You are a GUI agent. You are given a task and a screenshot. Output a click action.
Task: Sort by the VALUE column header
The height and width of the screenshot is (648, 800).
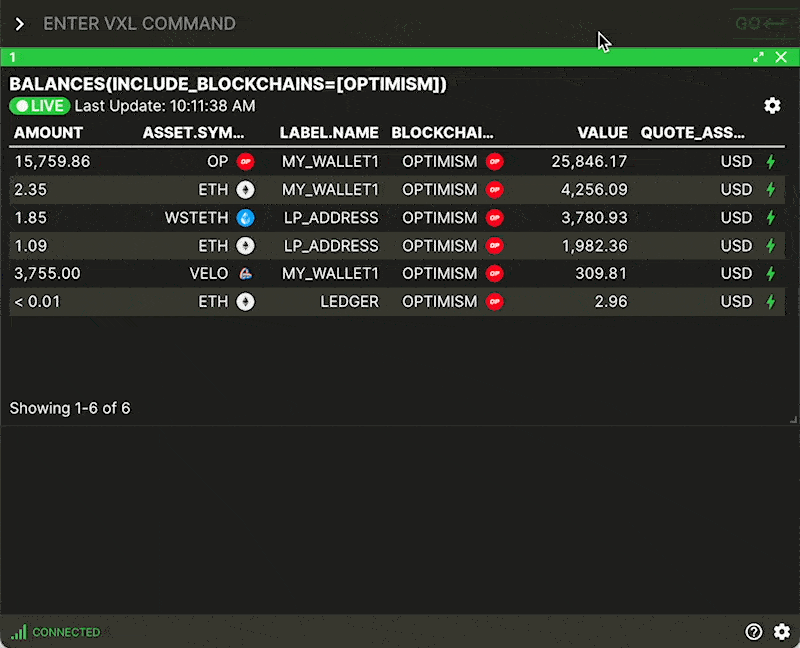pyautogui.click(x=603, y=133)
